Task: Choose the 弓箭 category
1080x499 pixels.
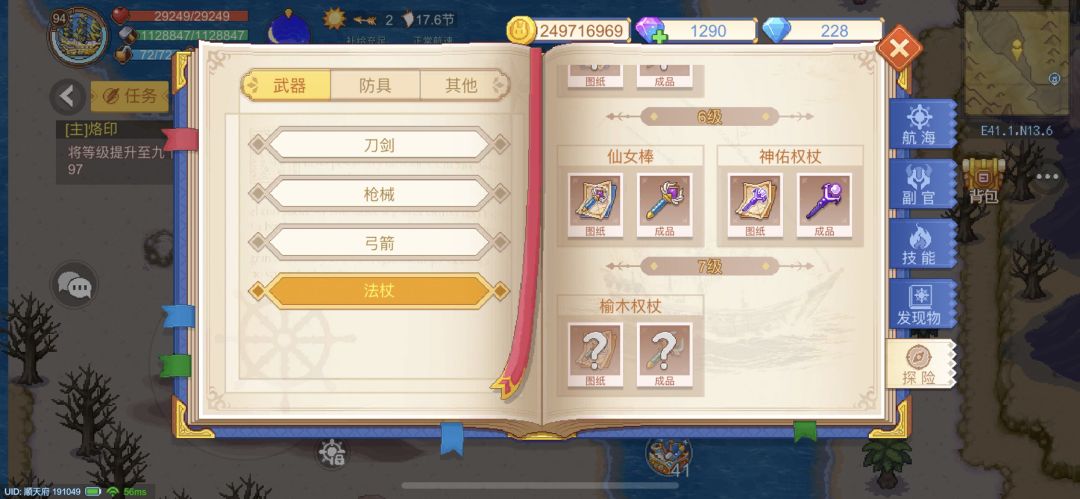Action: click(x=379, y=243)
